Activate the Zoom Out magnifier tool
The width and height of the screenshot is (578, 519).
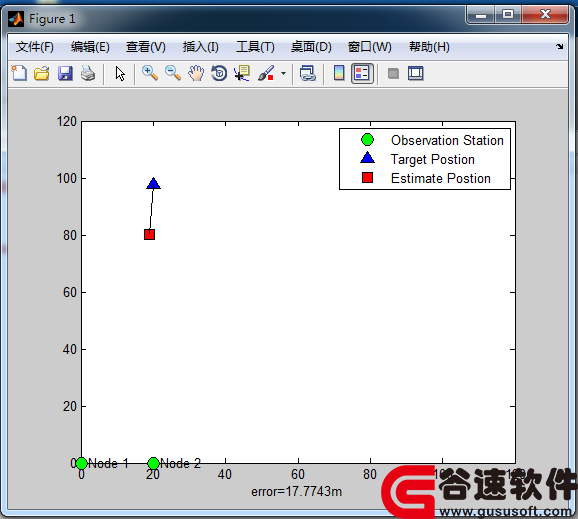[x=173, y=73]
